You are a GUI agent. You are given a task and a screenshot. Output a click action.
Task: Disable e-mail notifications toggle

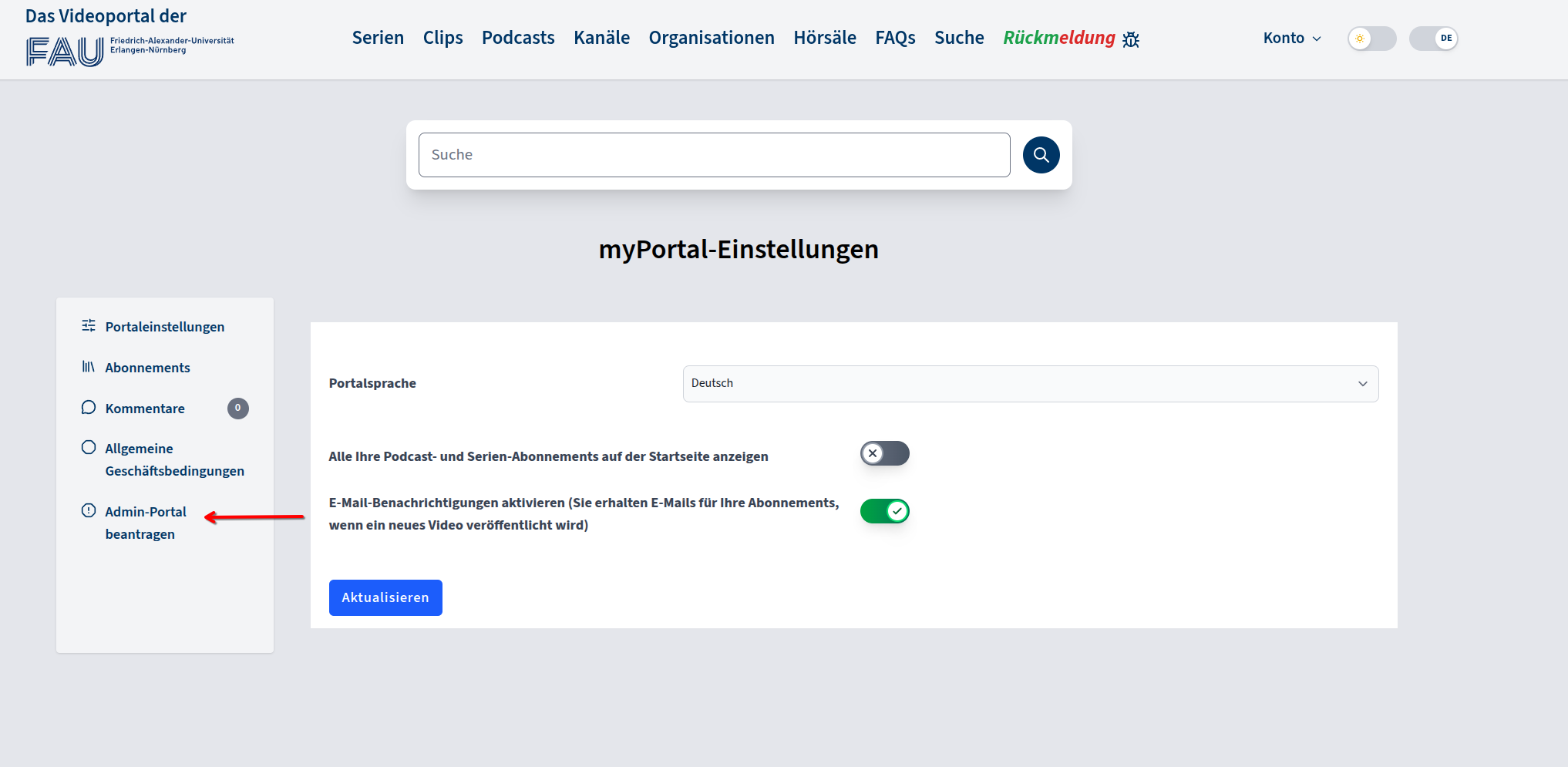pos(884,511)
